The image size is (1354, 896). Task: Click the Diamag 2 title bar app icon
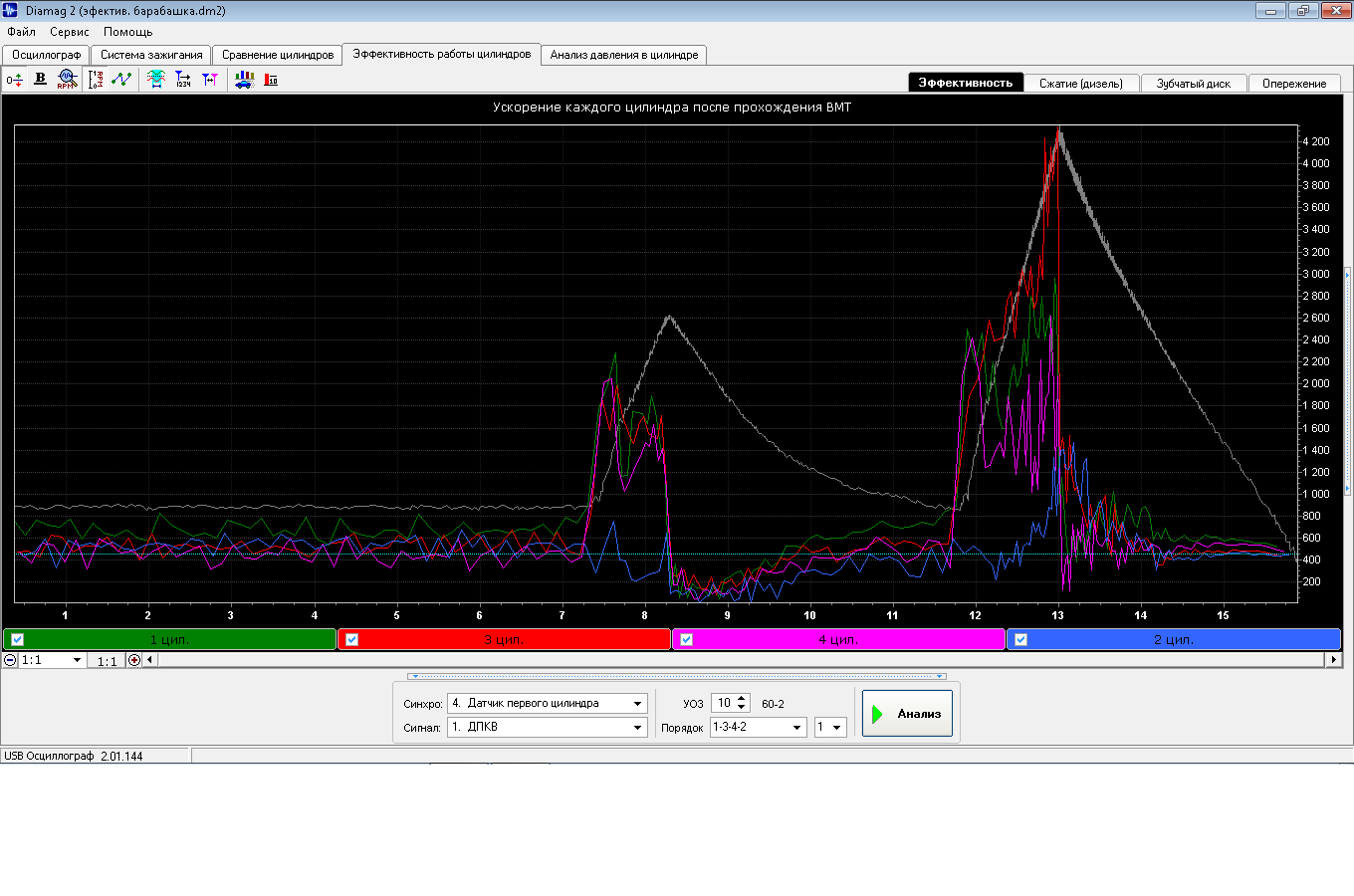(x=11, y=11)
